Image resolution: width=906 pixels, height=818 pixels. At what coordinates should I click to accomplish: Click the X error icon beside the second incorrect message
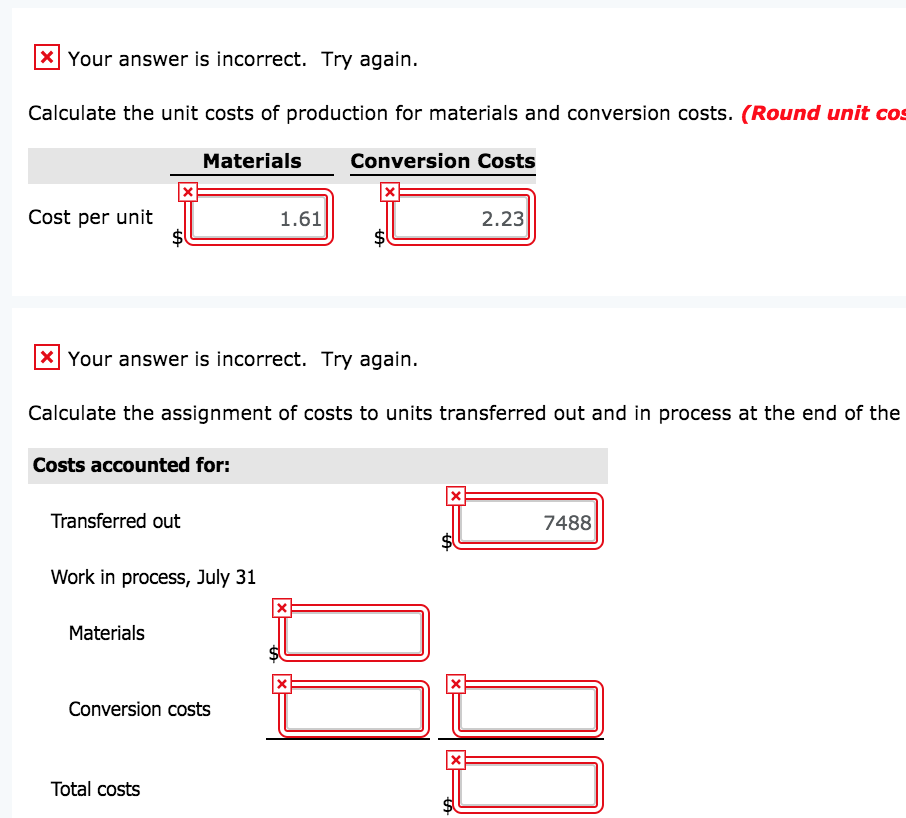click(45, 357)
